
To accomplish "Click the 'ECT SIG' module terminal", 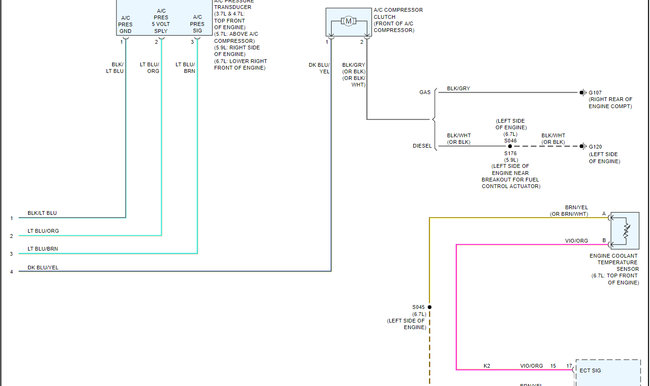I will pos(589,370).
